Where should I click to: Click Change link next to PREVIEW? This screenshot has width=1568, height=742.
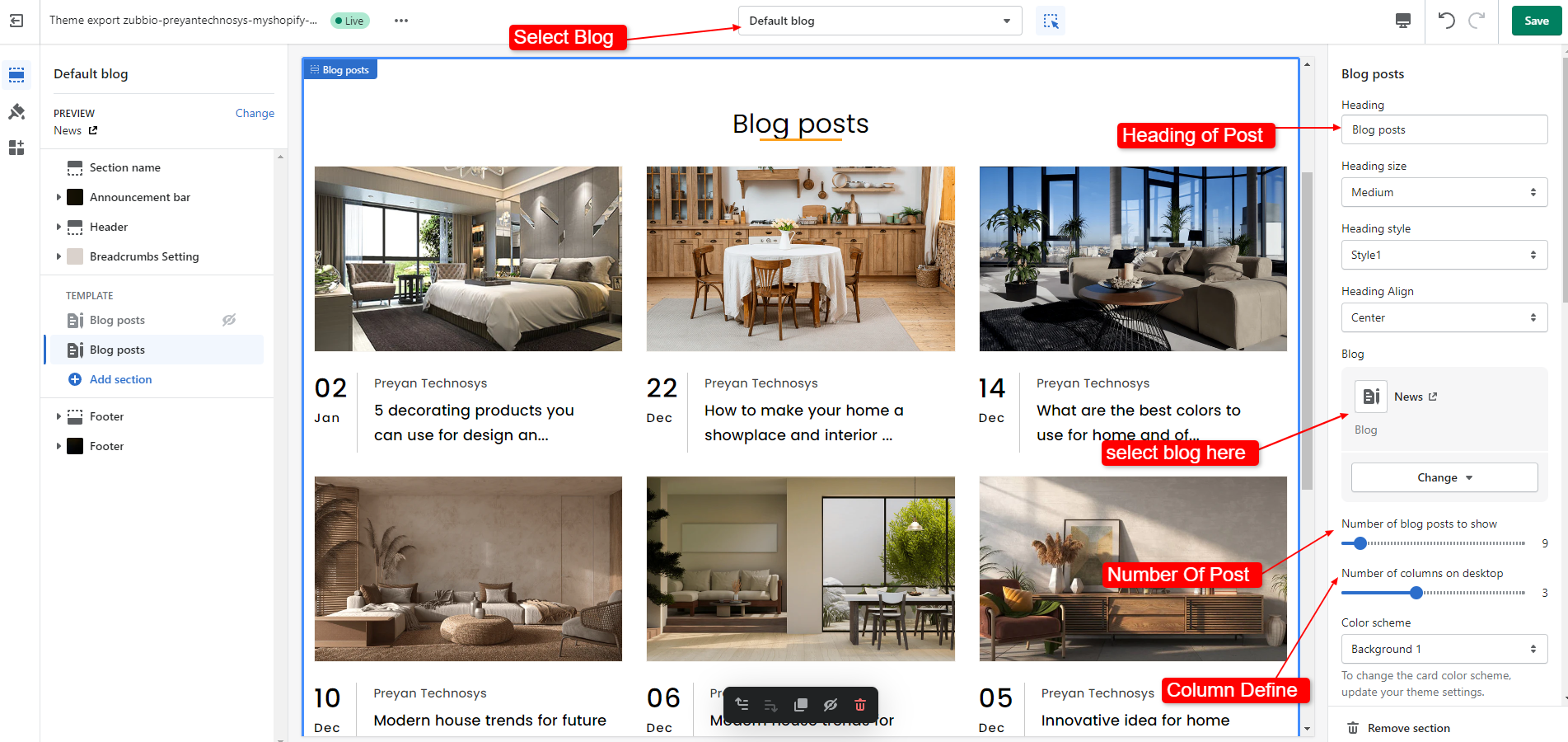255,113
